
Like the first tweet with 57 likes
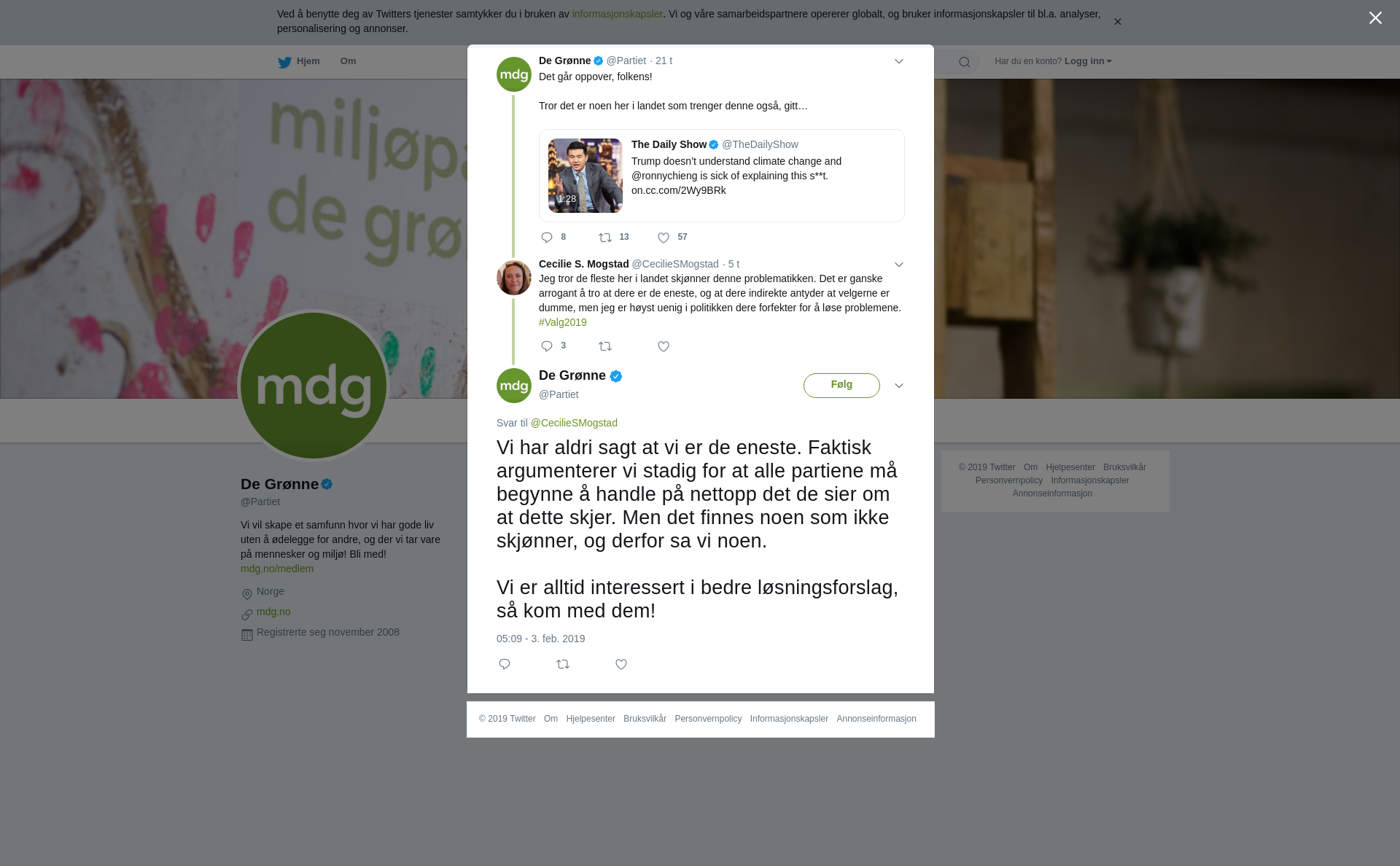(x=672, y=238)
